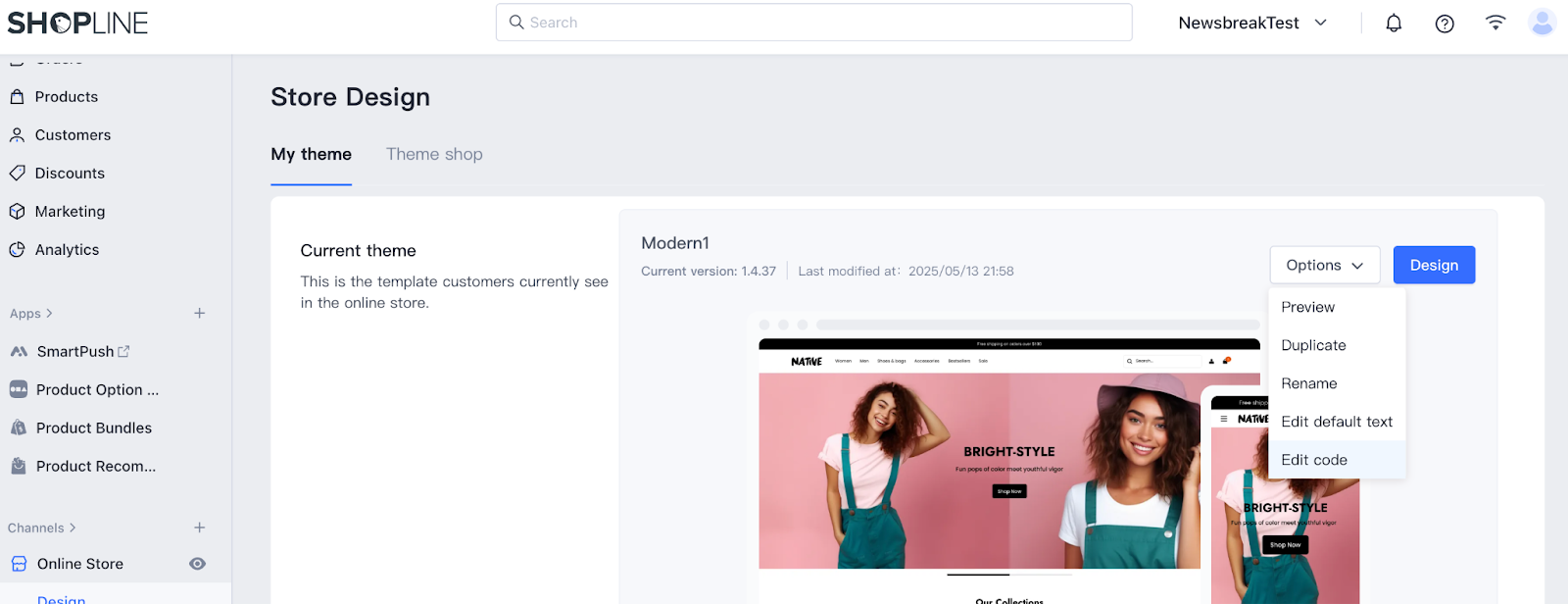Open Discounts in the sidebar

tap(70, 173)
